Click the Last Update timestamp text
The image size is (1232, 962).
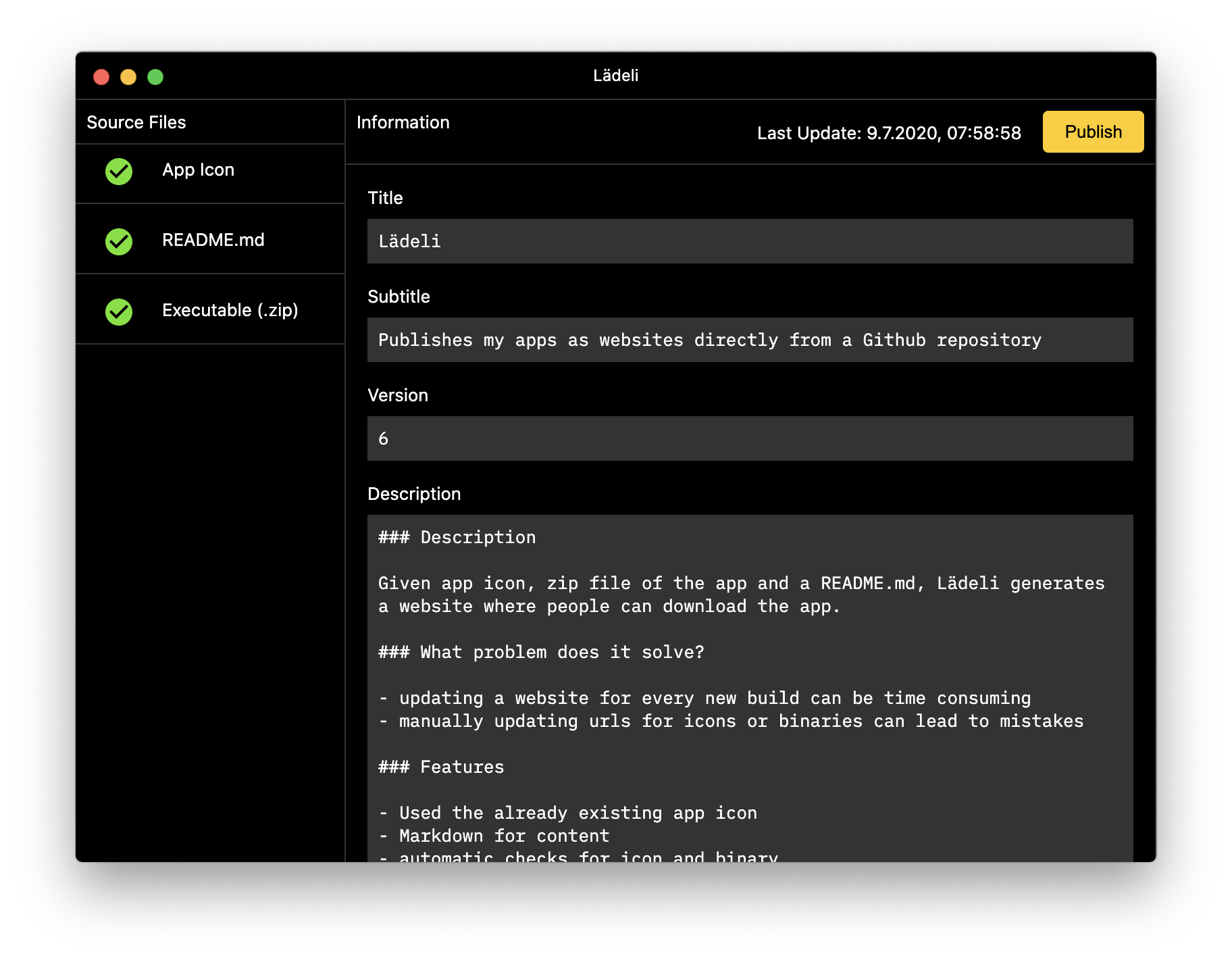pos(889,133)
